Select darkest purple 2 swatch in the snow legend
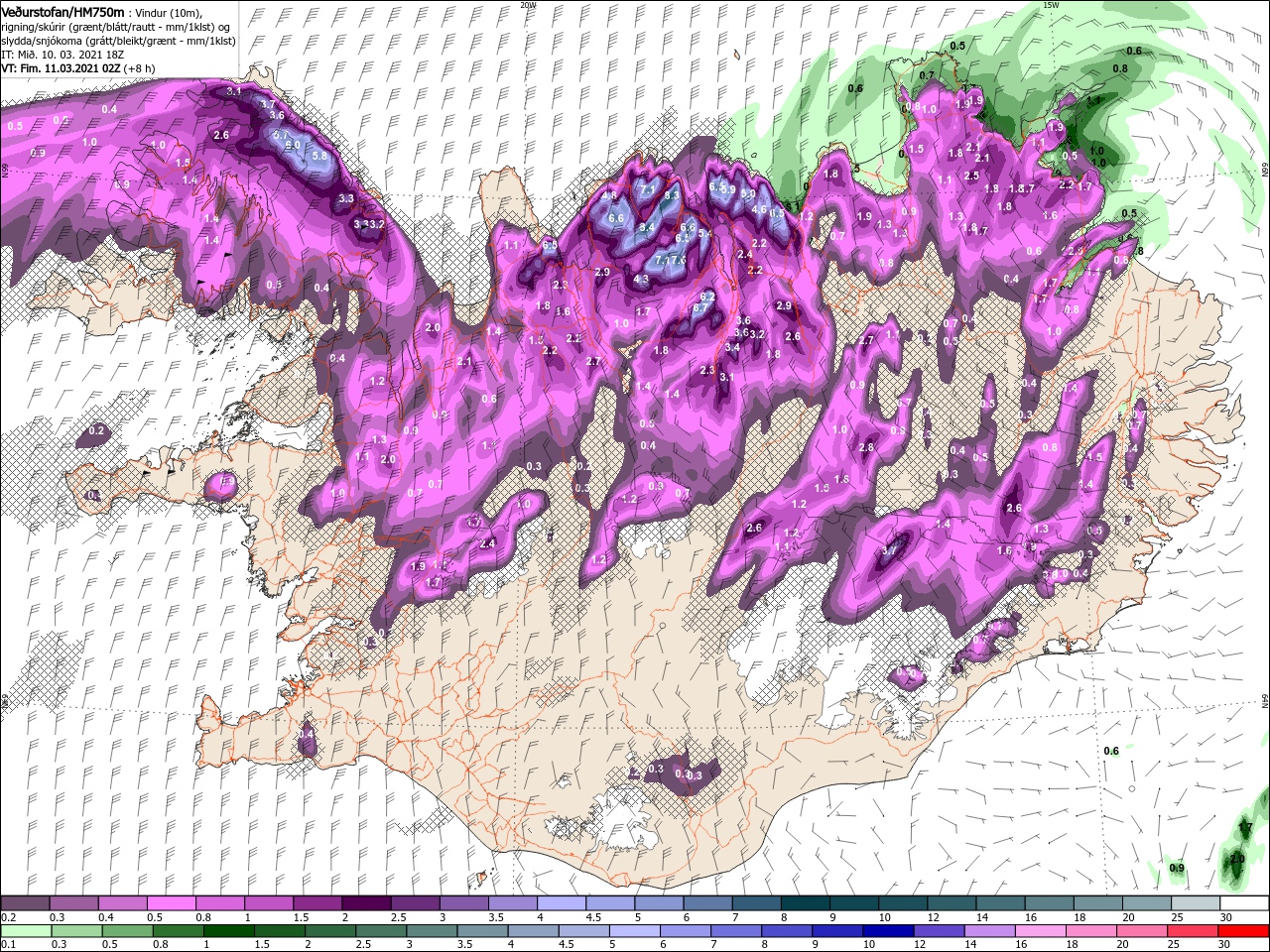This screenshot has height=952, width=1270. tap(366, 904)
